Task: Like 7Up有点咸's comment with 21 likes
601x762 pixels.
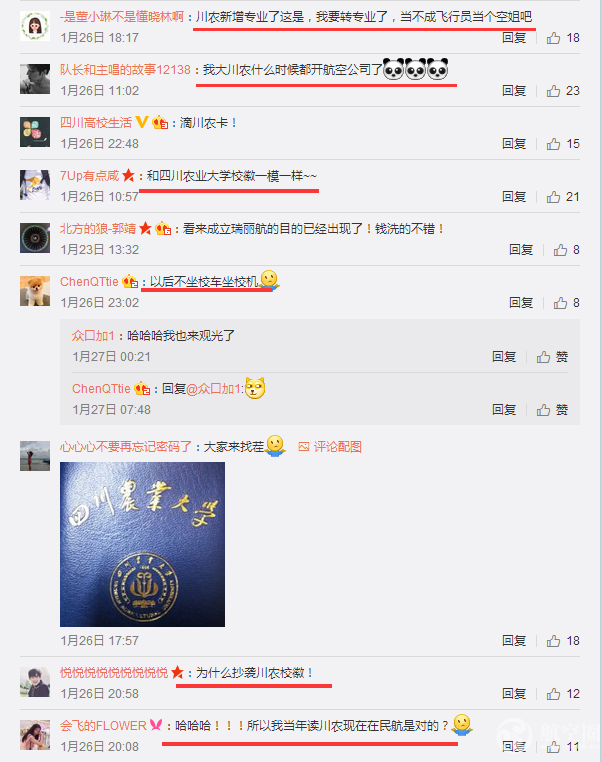Action: [563, 197]
